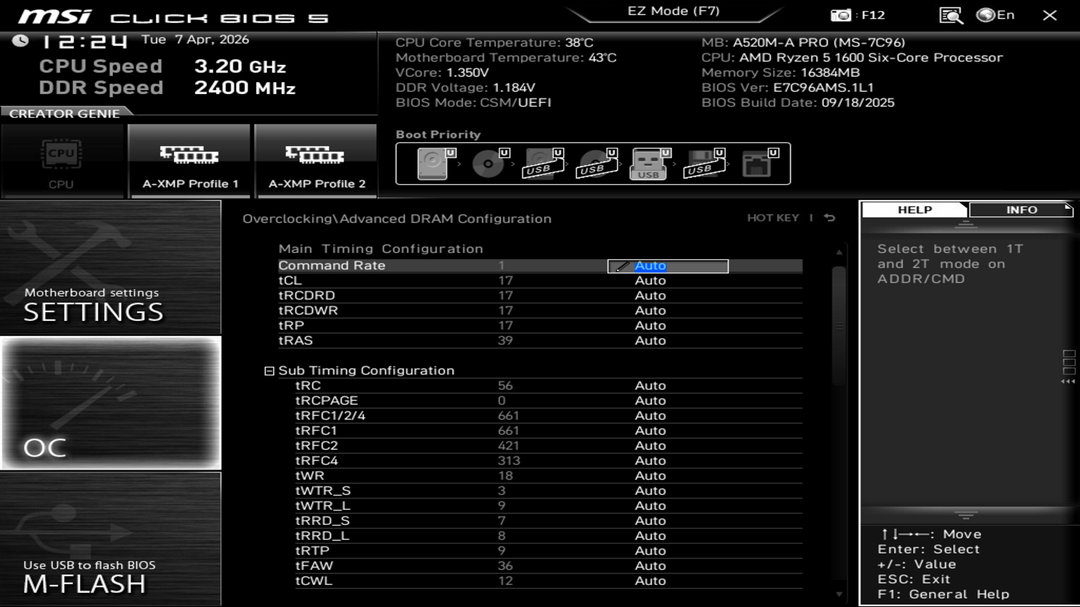Select the USB flash key boot icon
Screen dimensions: 1080x607
click(x=648, y=164)
